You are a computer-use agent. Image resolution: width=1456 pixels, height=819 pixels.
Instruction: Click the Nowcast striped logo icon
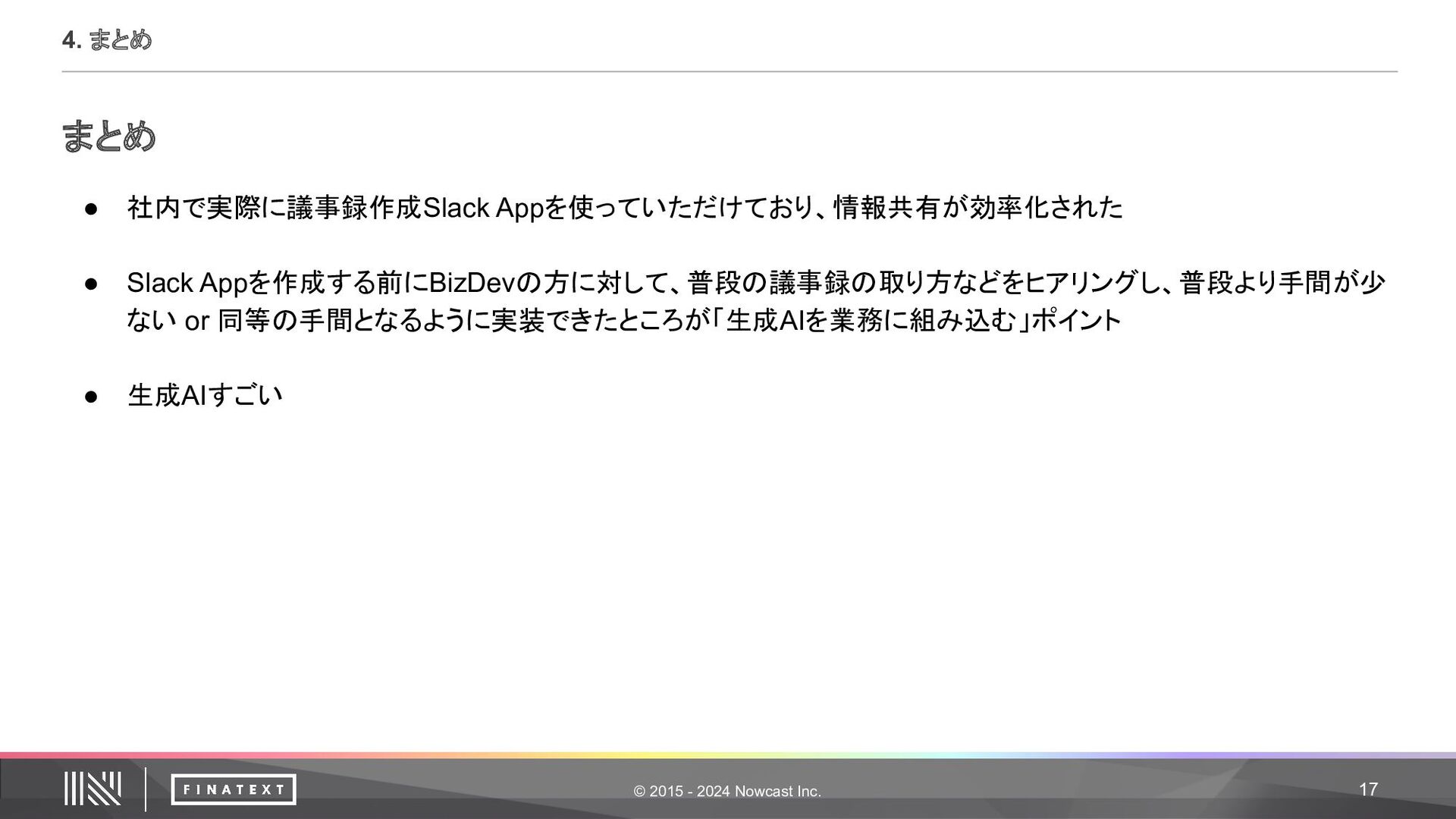(x=93, y=789)
